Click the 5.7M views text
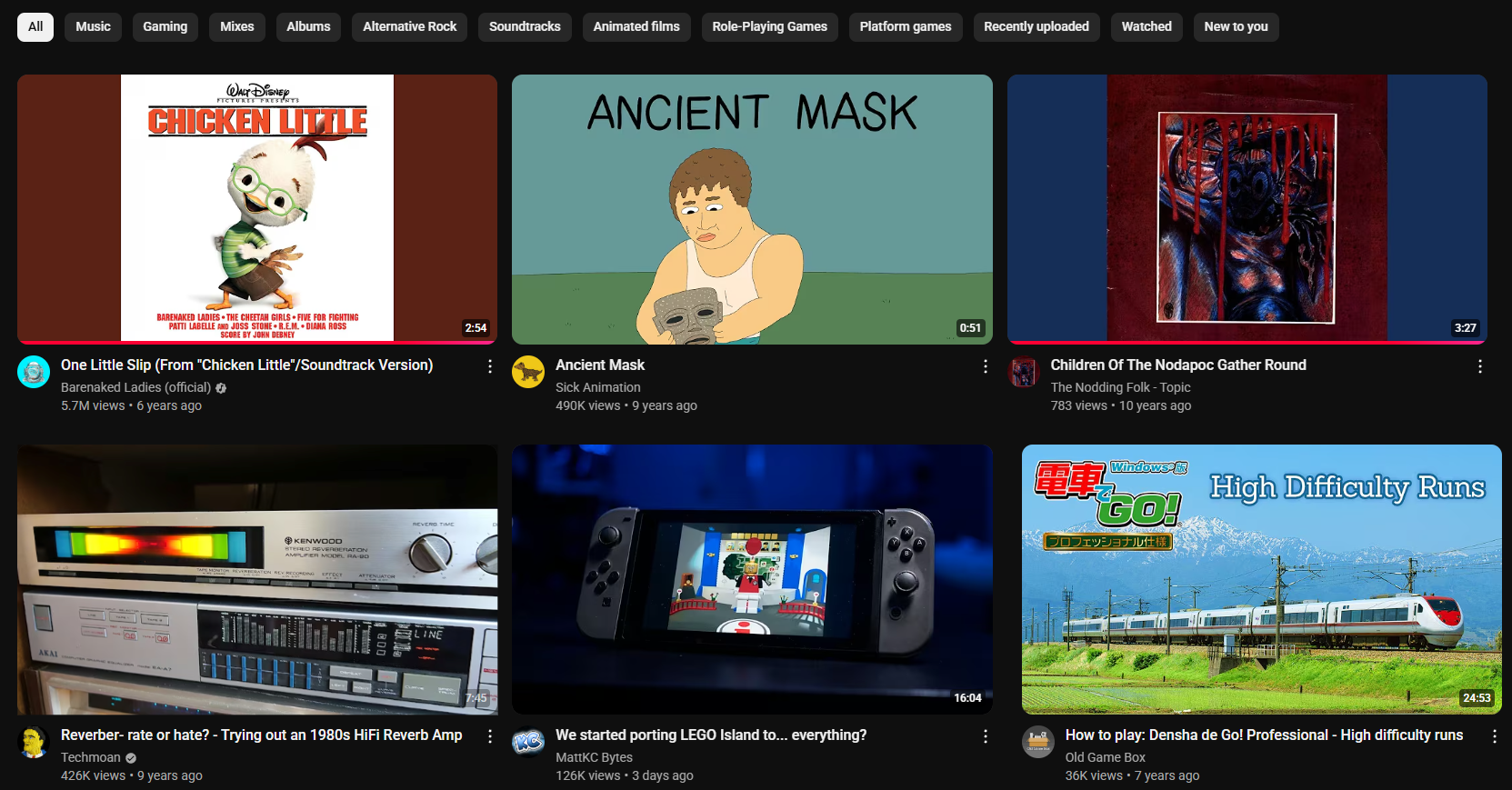This screenshot has width=1512, height=790. (93, 405)
